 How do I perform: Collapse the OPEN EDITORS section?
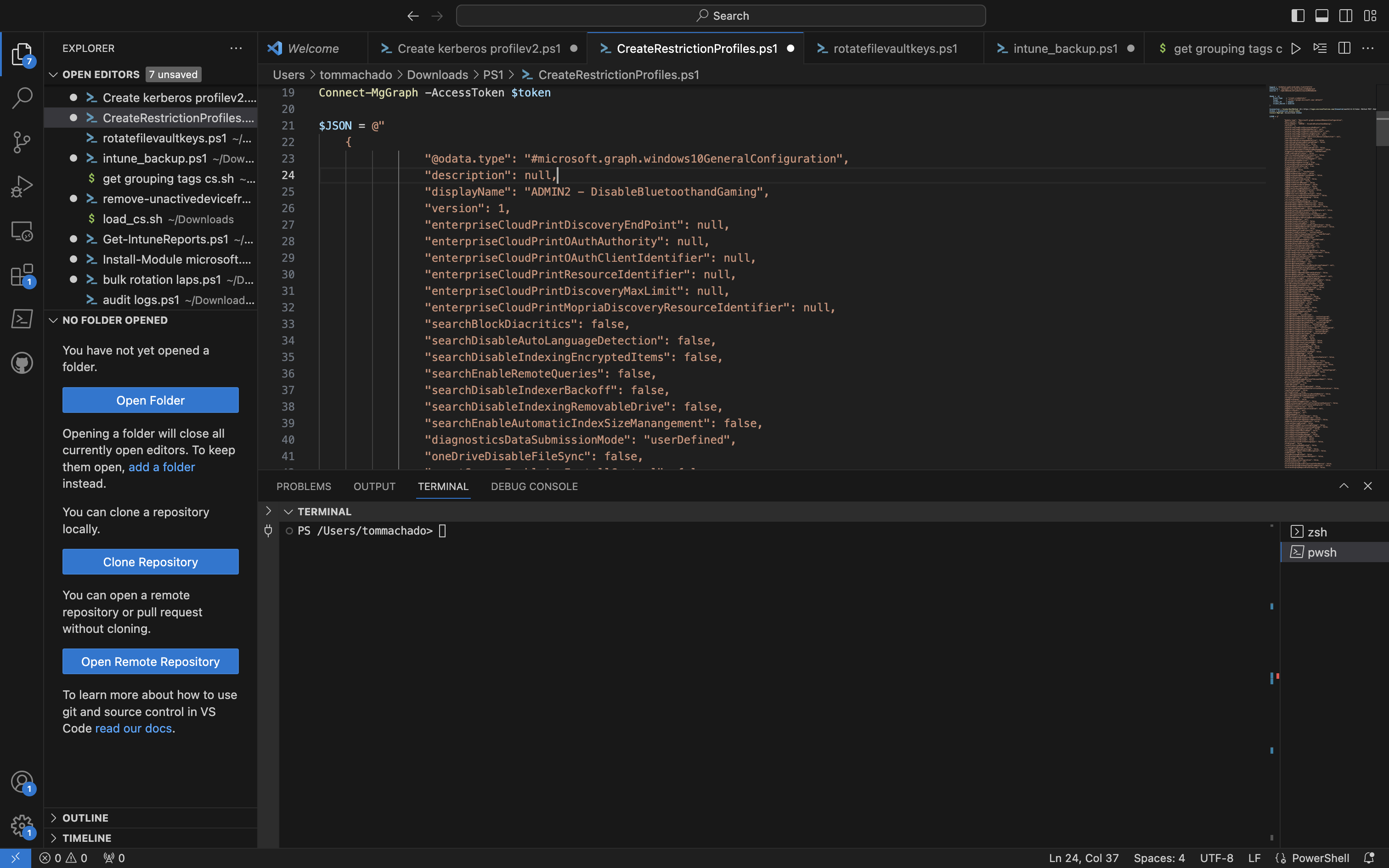[53, 74]
